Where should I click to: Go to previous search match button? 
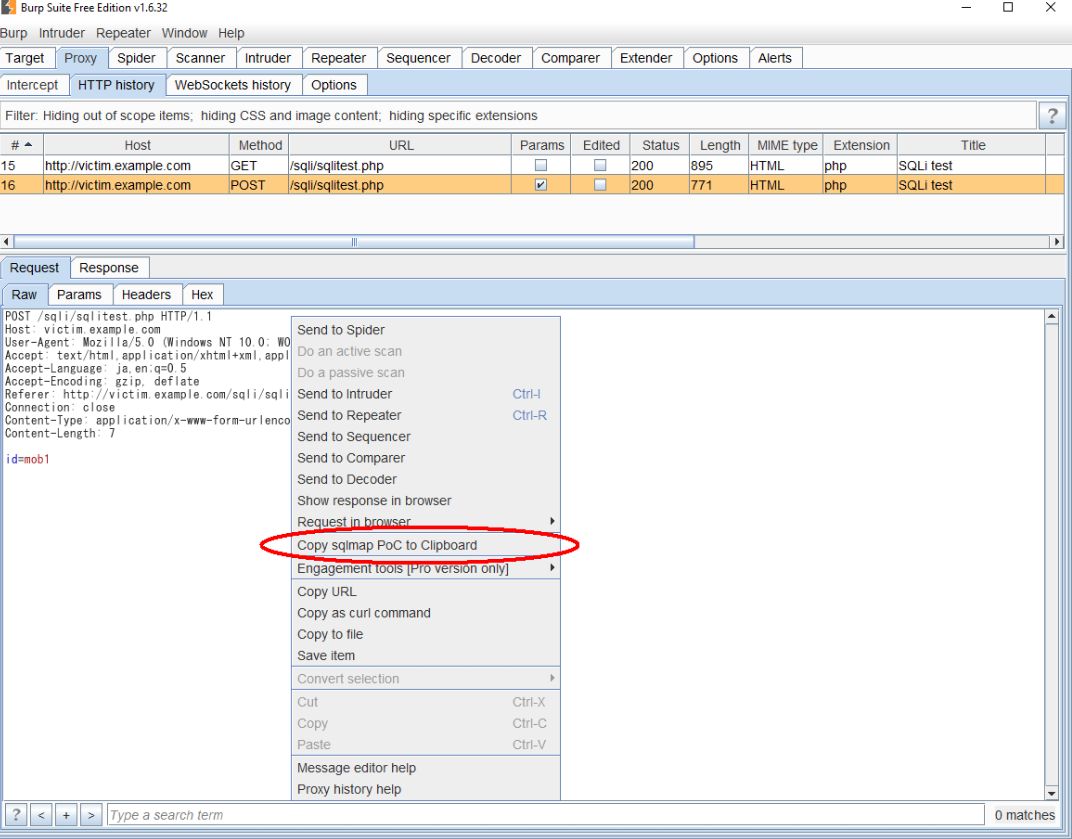tap(41, 815)
